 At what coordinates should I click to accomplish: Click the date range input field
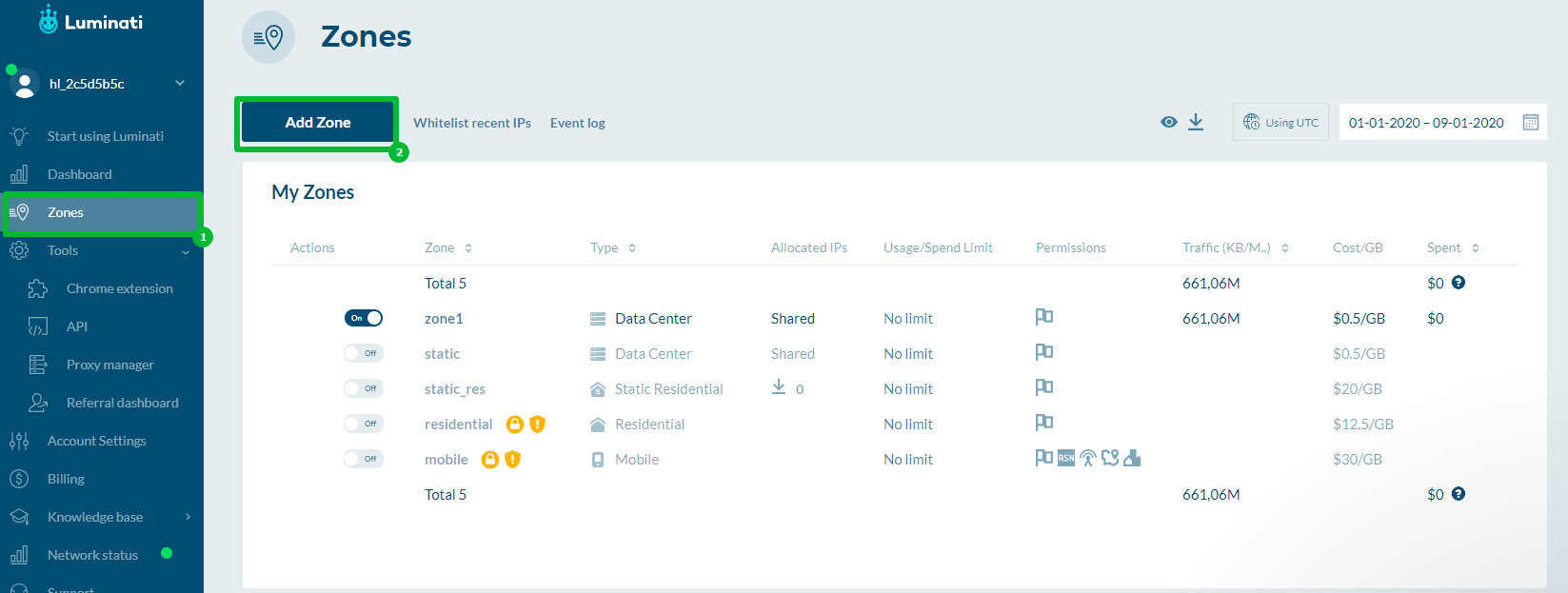coord(1425,123)
